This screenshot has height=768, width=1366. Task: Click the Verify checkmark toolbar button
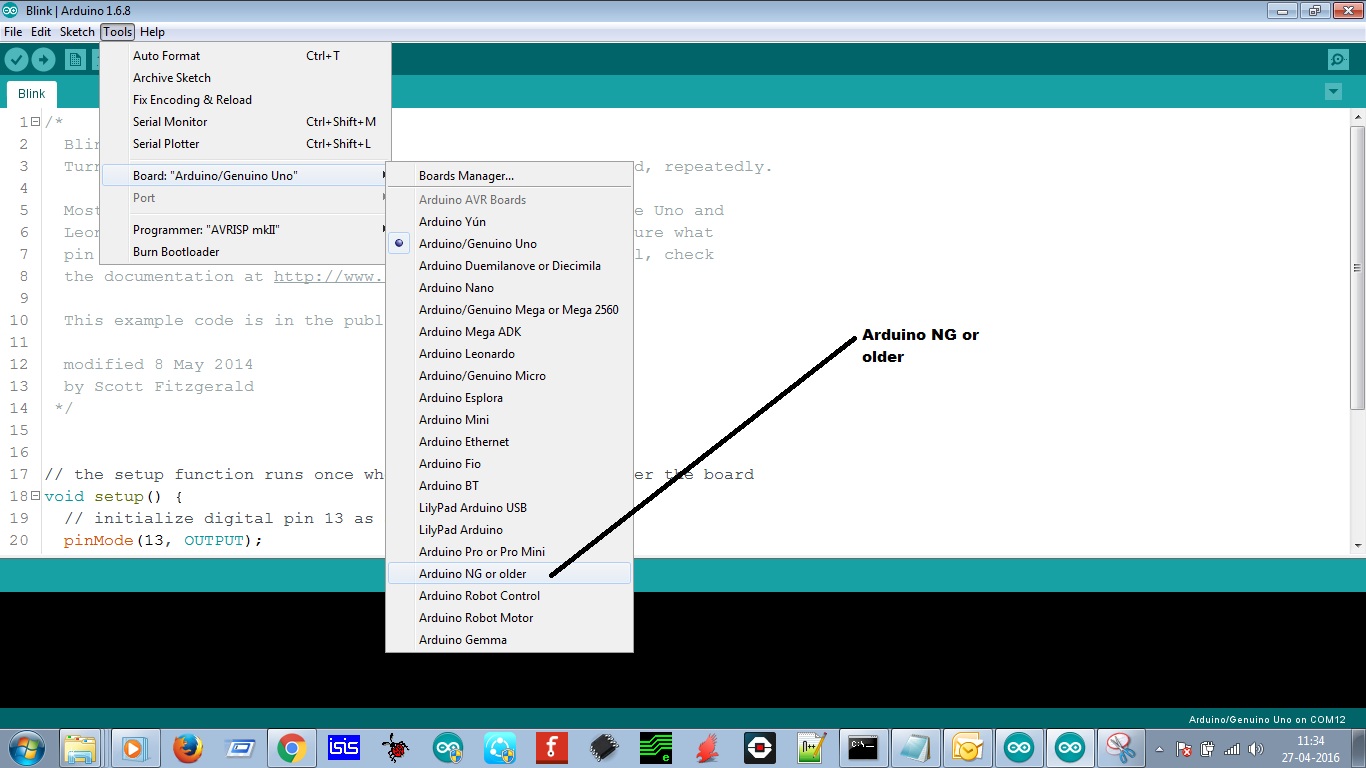[x=16, y=60]
